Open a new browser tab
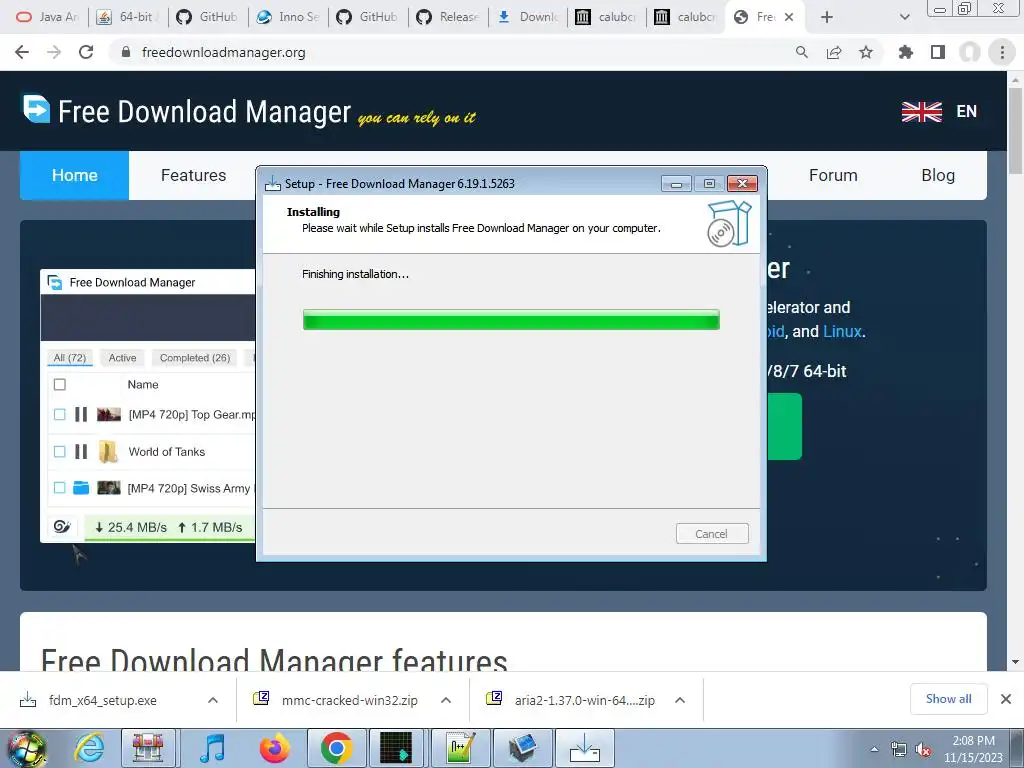1024x768 pixels. [x=827, y=17]
